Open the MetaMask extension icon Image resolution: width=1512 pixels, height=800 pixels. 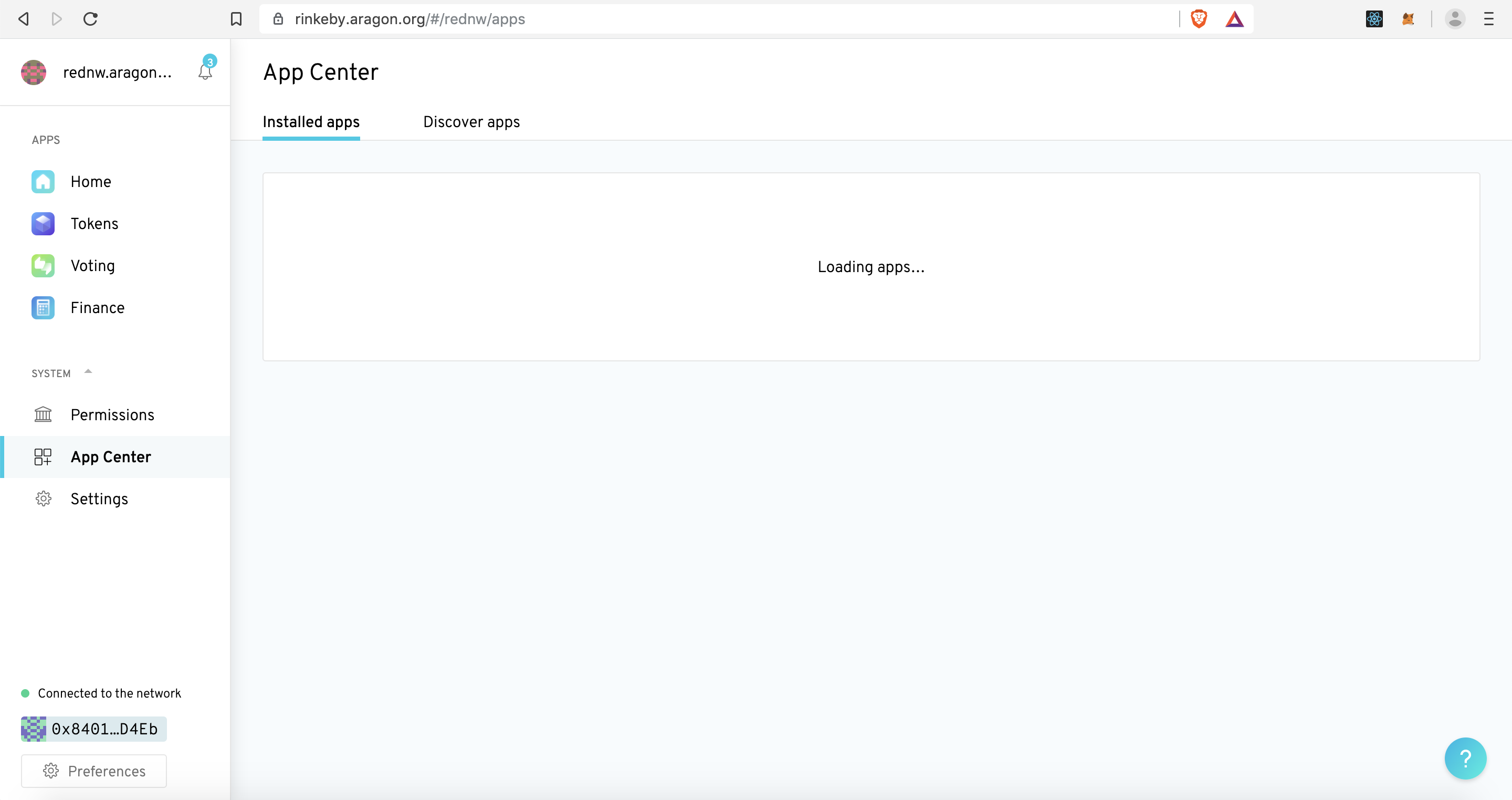click(x=1408, y=19)
